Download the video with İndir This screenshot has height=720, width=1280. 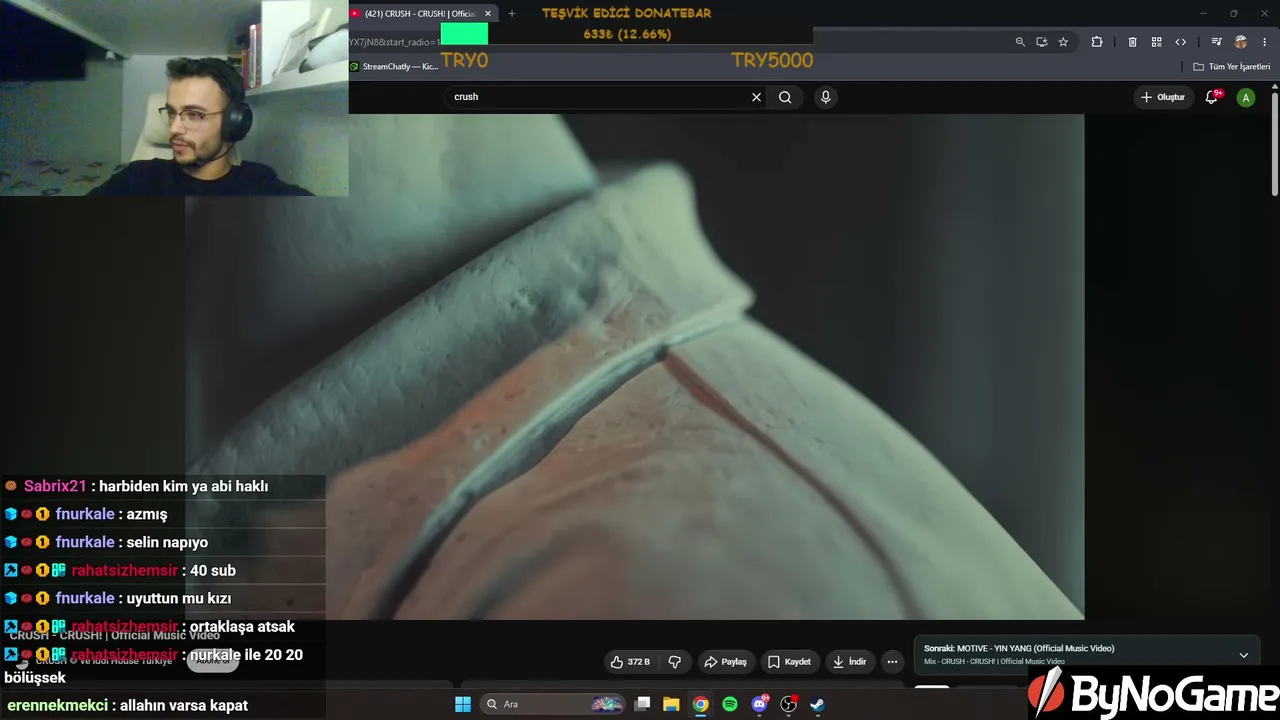tap(849, 662)
